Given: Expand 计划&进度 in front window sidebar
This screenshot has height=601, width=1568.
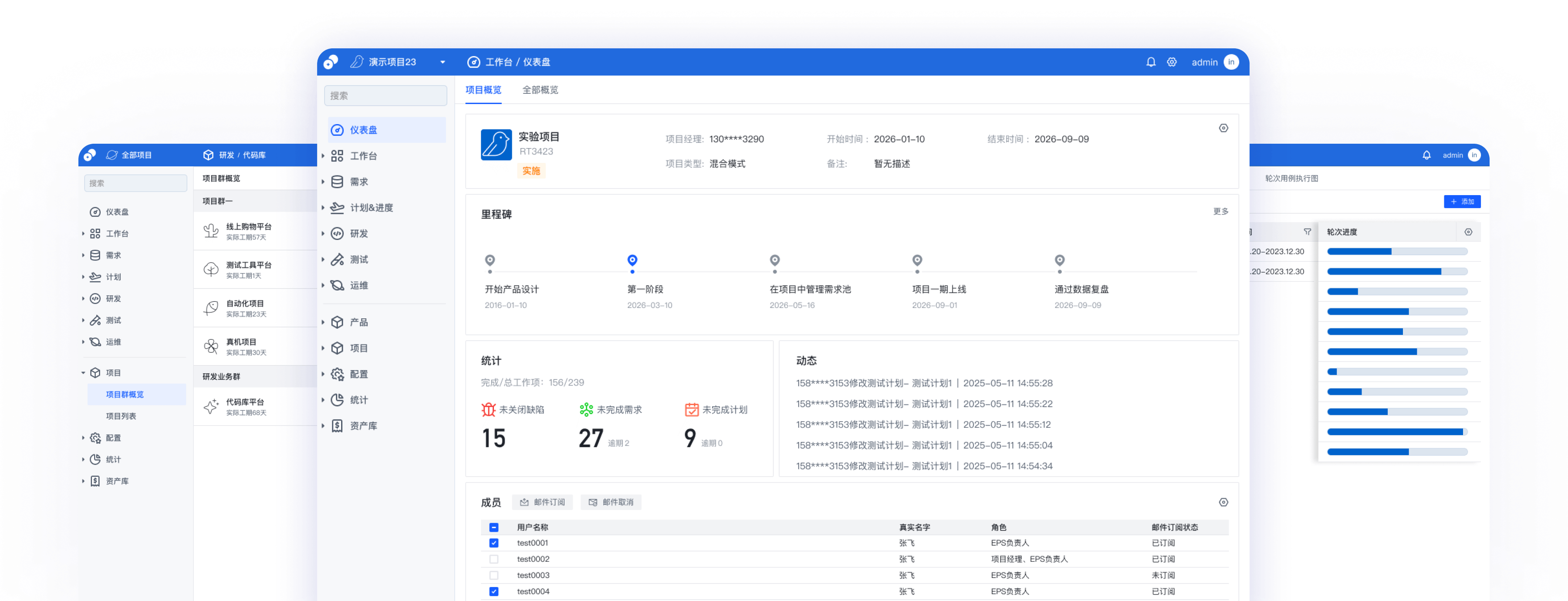Looking at the screenshot, I should pyautogui.click(x=323, y=208).
